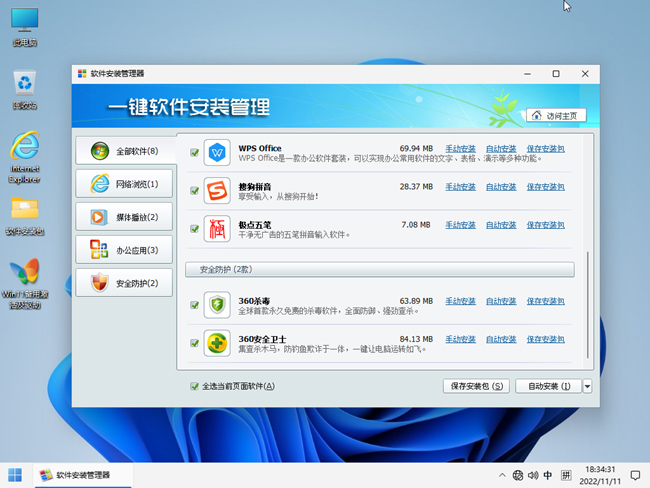Click 自动安装 link for 360杀毒

tap(501, 301)
